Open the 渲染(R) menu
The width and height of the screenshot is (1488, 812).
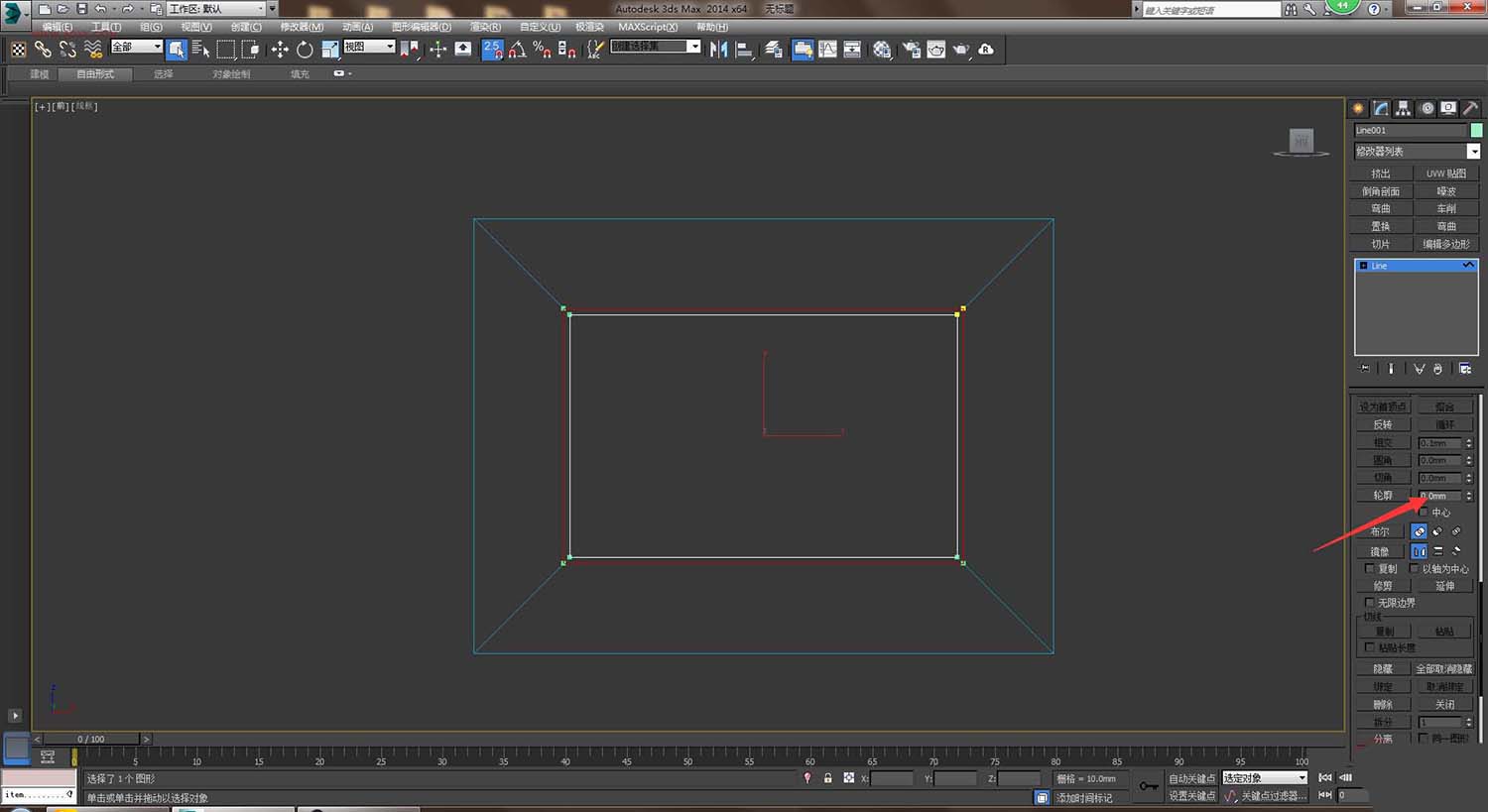point(485,27)
